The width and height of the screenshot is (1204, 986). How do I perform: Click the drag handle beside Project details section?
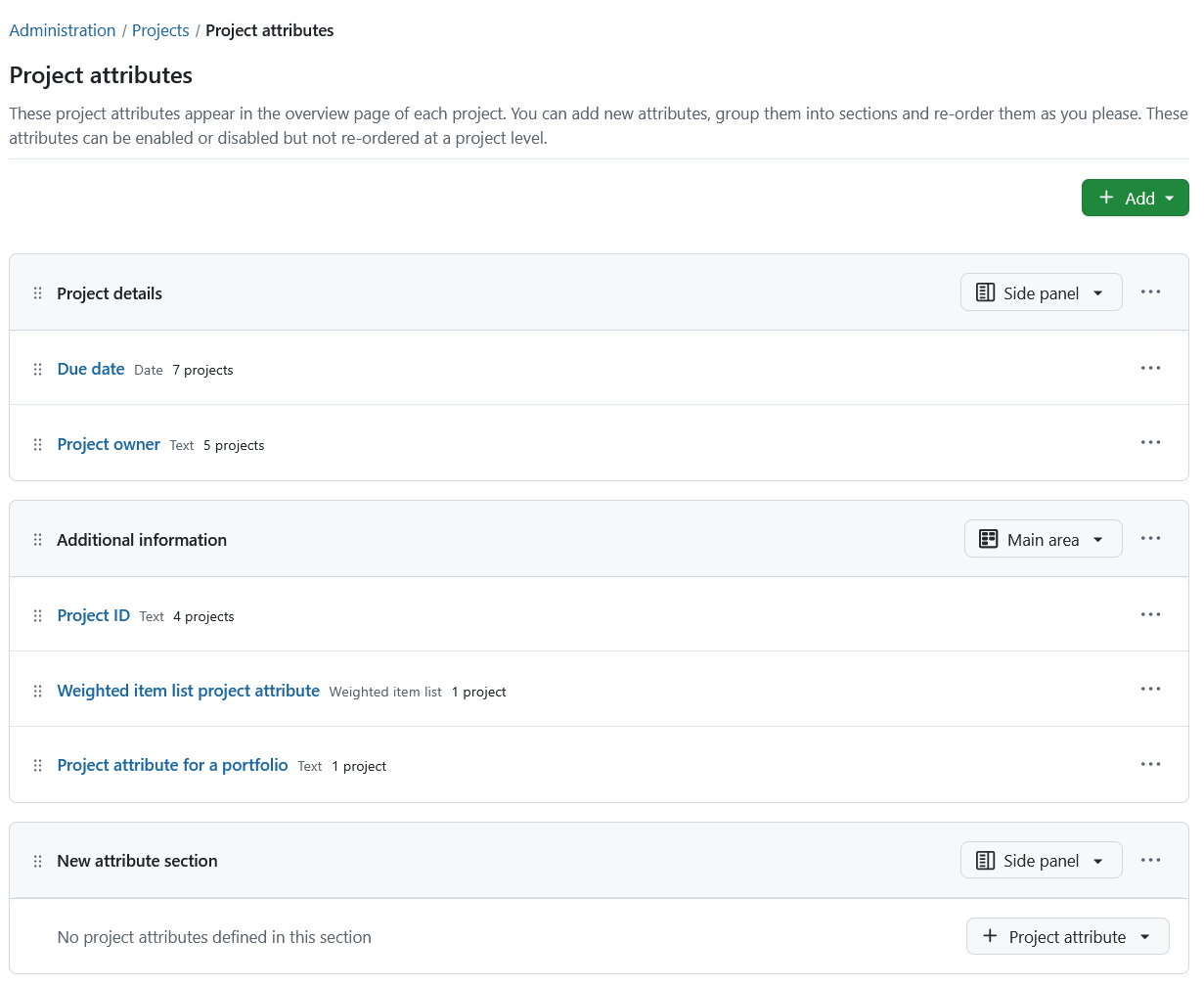point(37,291)
